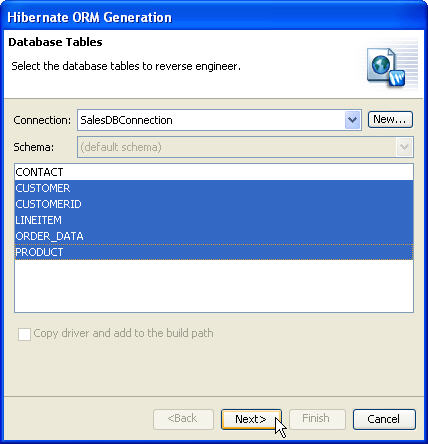The width and height of the screenshot is (428, 444).
Task: Select the ORDER_DATA table
Action: pos(214,236)
